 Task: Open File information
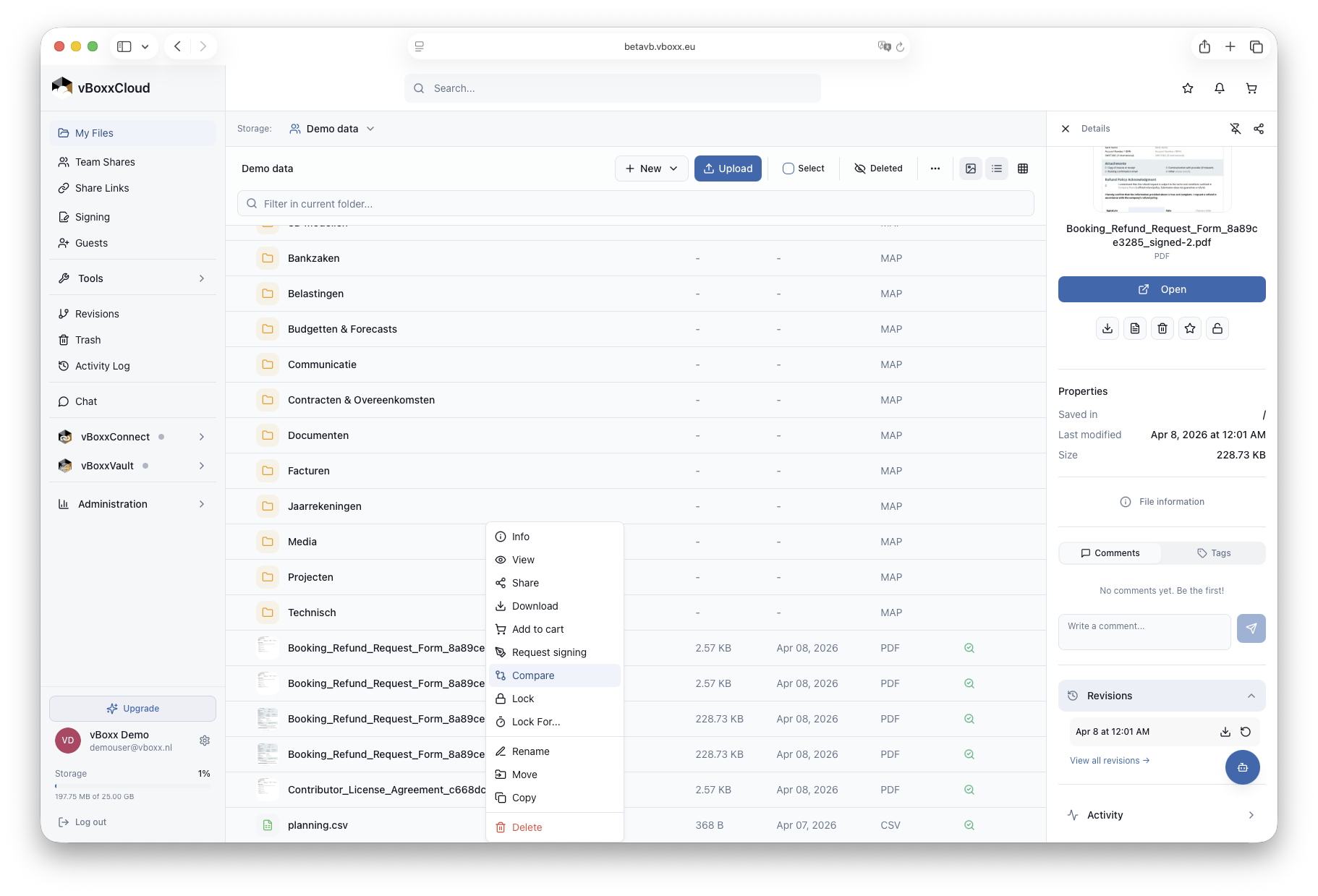coord(1162,502)
